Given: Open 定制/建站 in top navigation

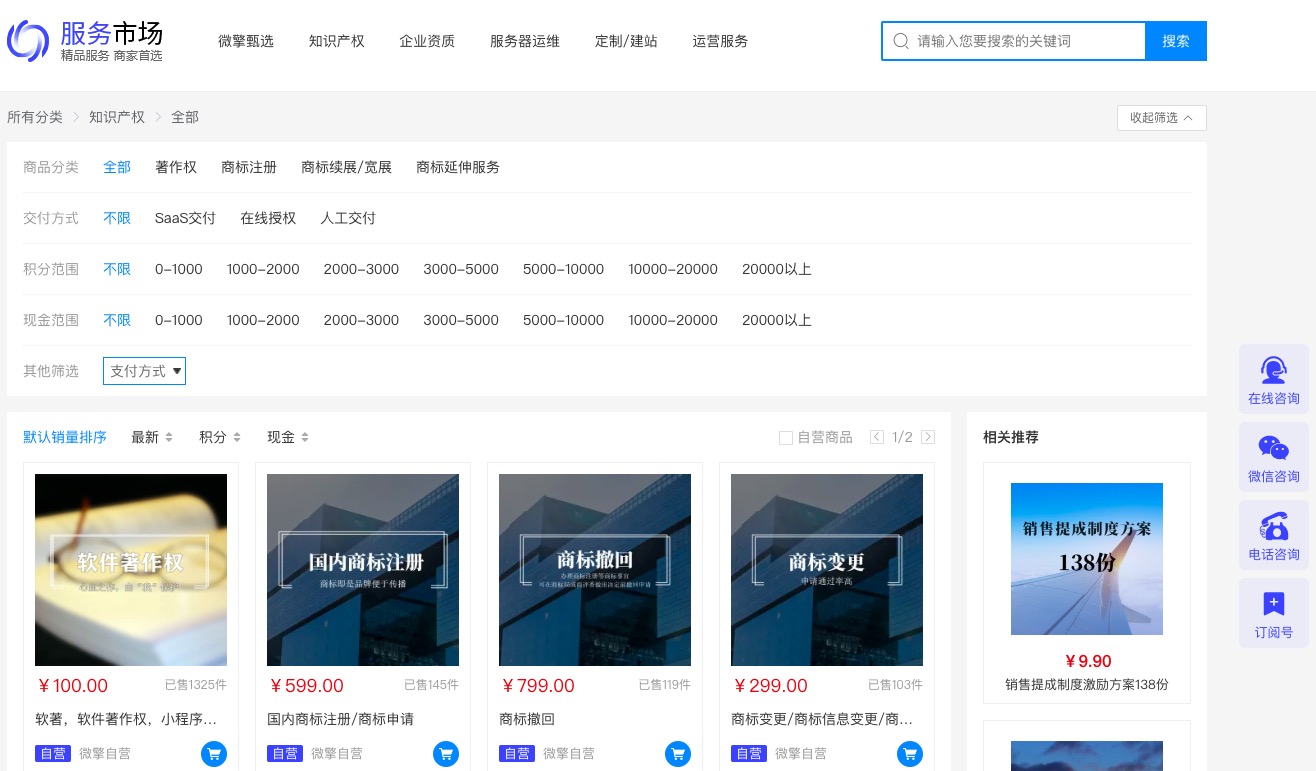Looking at the screenshot, I should pos(626,41).
